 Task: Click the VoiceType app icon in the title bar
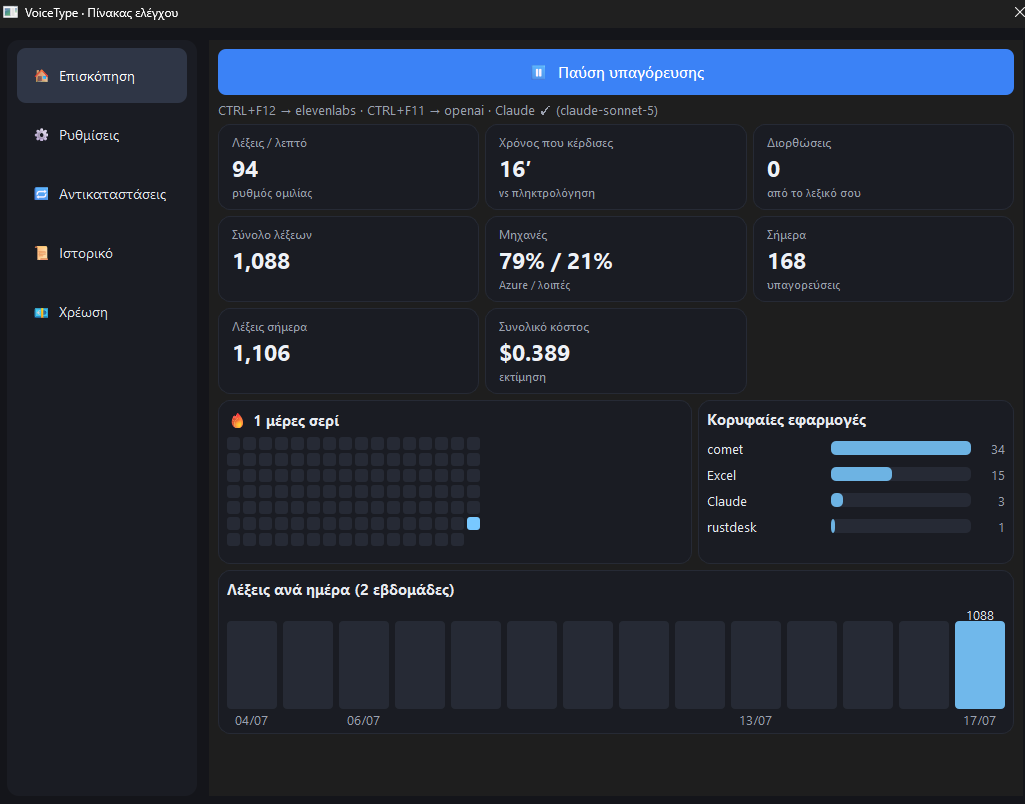(10, 12)
